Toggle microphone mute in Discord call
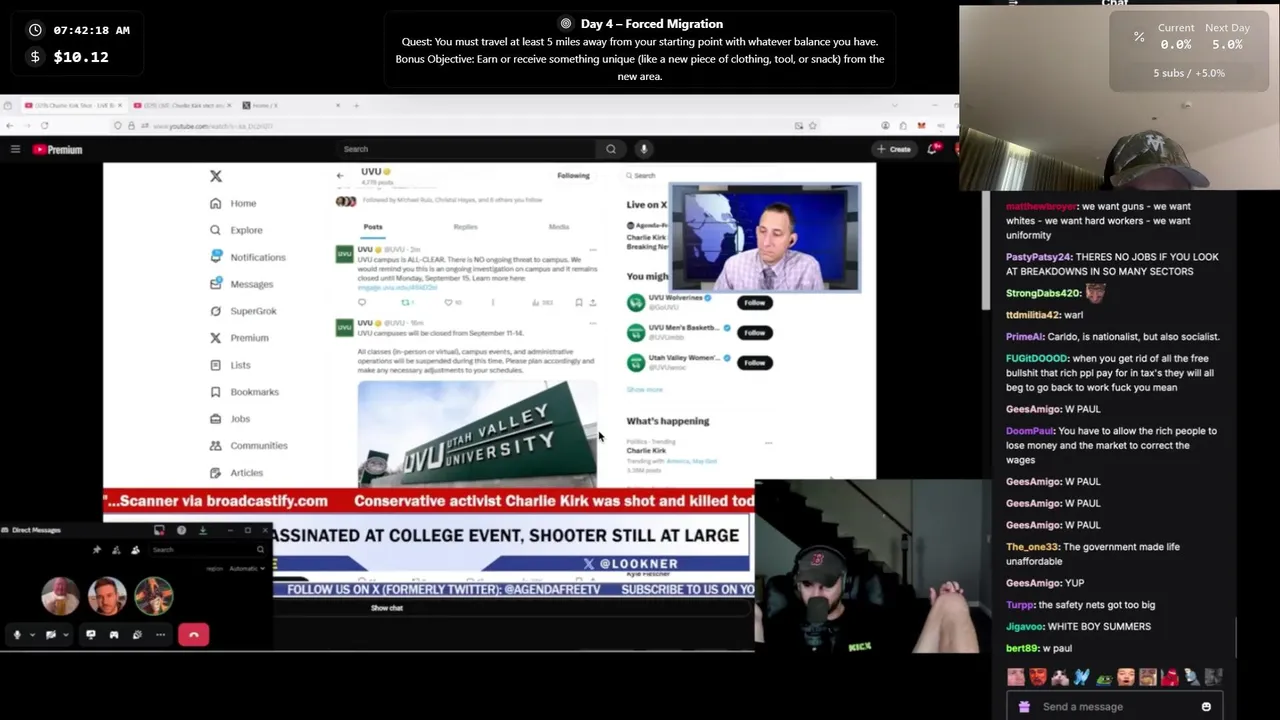Screen dimensions: 1280x720 point(17,634)
